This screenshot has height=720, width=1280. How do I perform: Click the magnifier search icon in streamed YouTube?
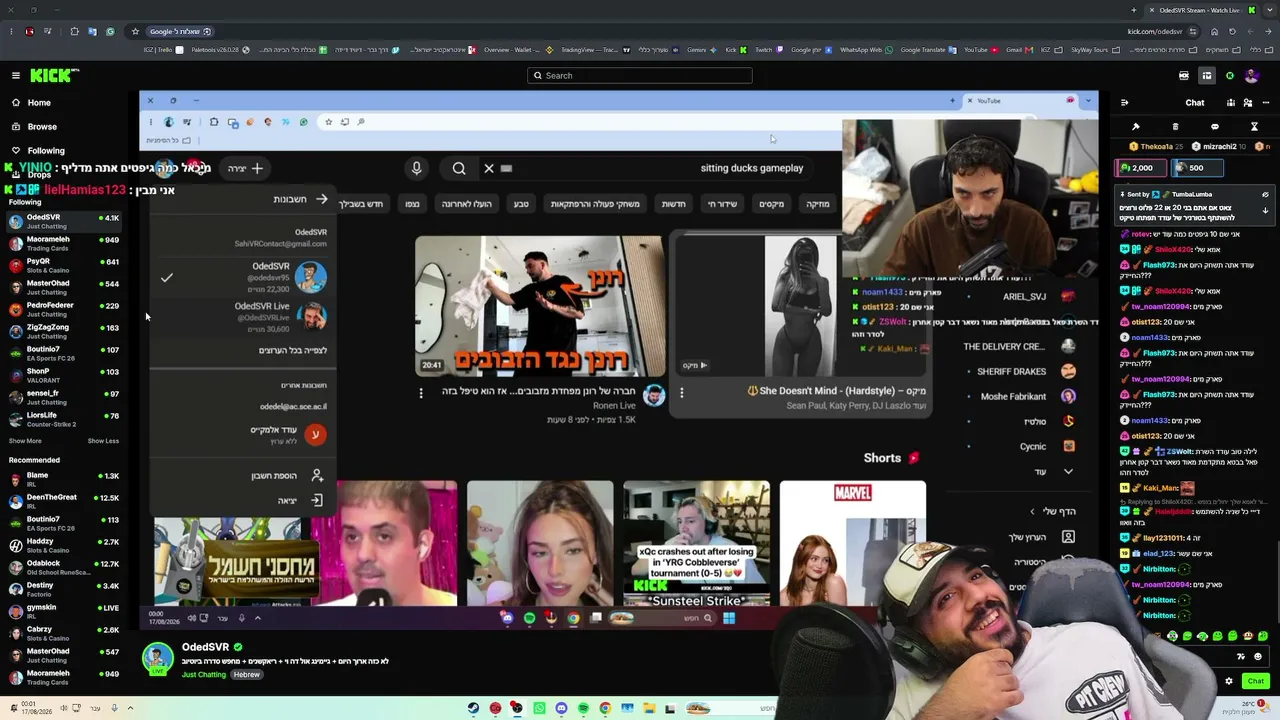coord(459,168)
